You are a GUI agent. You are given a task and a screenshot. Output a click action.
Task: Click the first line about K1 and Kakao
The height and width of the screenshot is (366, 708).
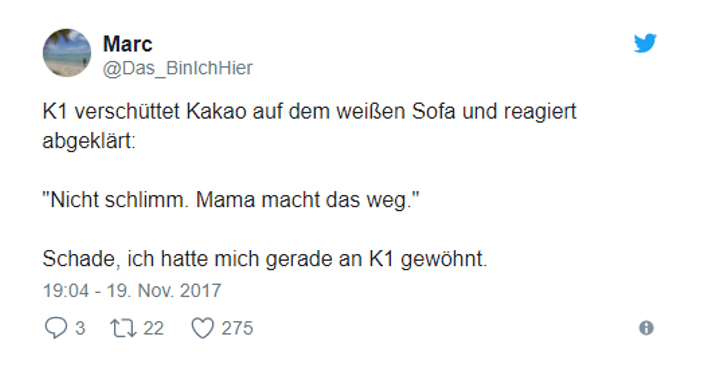(x=309, y=111)
